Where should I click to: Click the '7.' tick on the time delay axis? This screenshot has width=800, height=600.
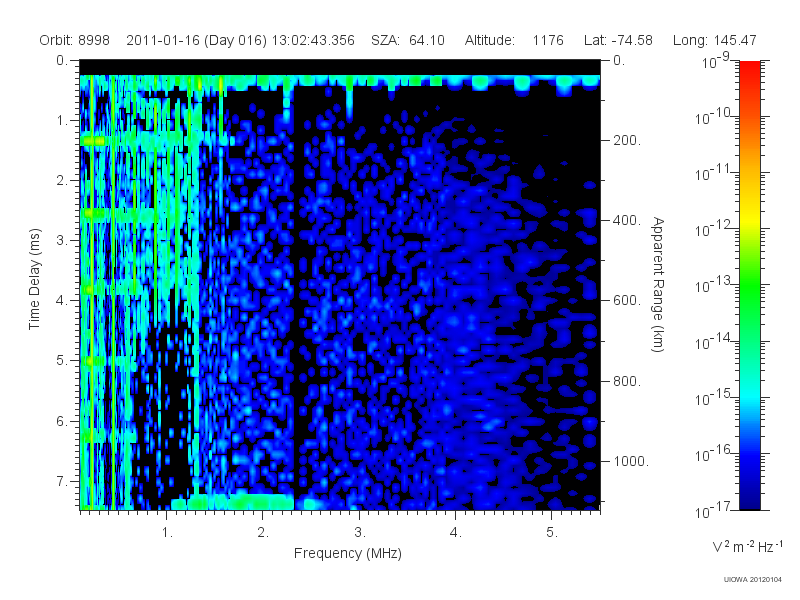pos(61,481)
